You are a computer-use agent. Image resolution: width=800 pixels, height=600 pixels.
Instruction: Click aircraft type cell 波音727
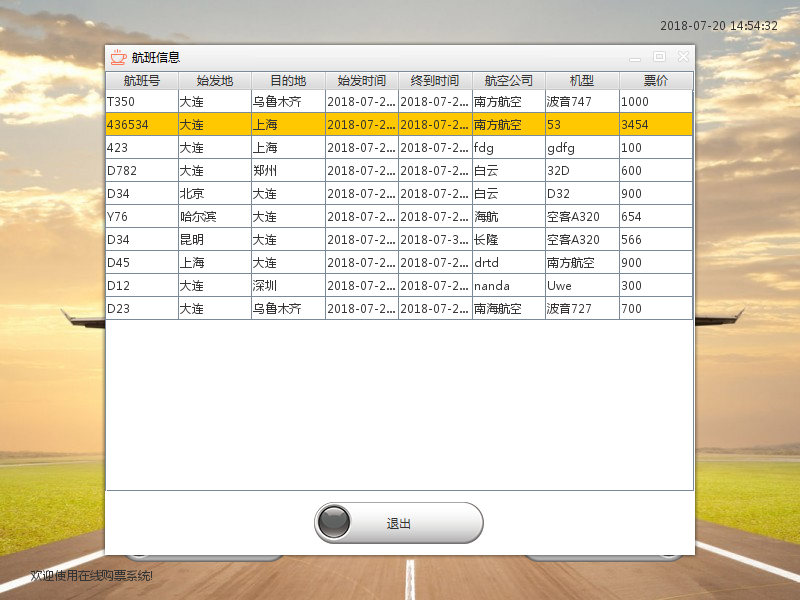tap(582, 308)
